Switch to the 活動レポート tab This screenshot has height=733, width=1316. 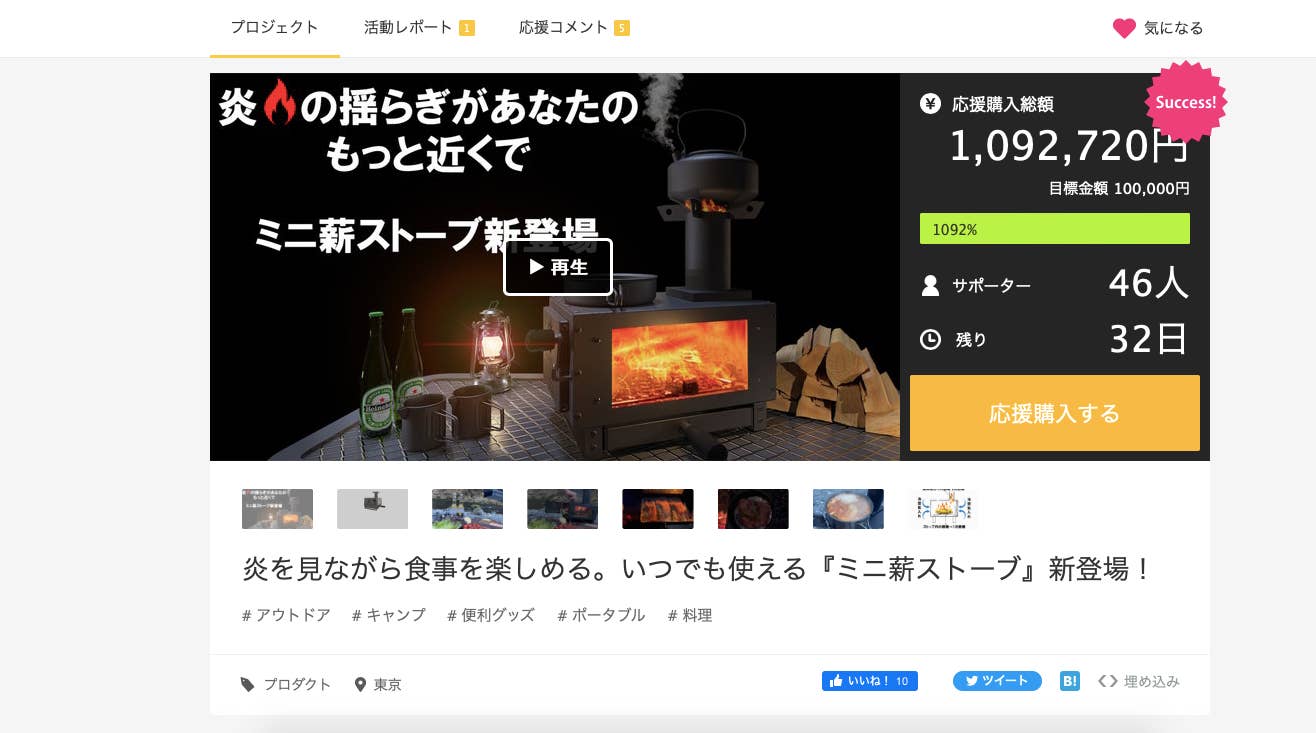(x=419, y=28)
